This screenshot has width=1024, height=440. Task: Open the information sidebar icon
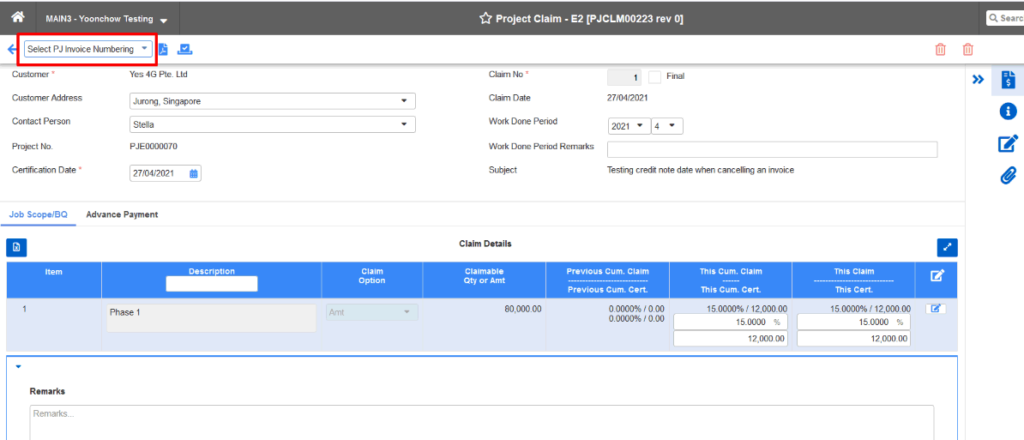click(1008, 112)
